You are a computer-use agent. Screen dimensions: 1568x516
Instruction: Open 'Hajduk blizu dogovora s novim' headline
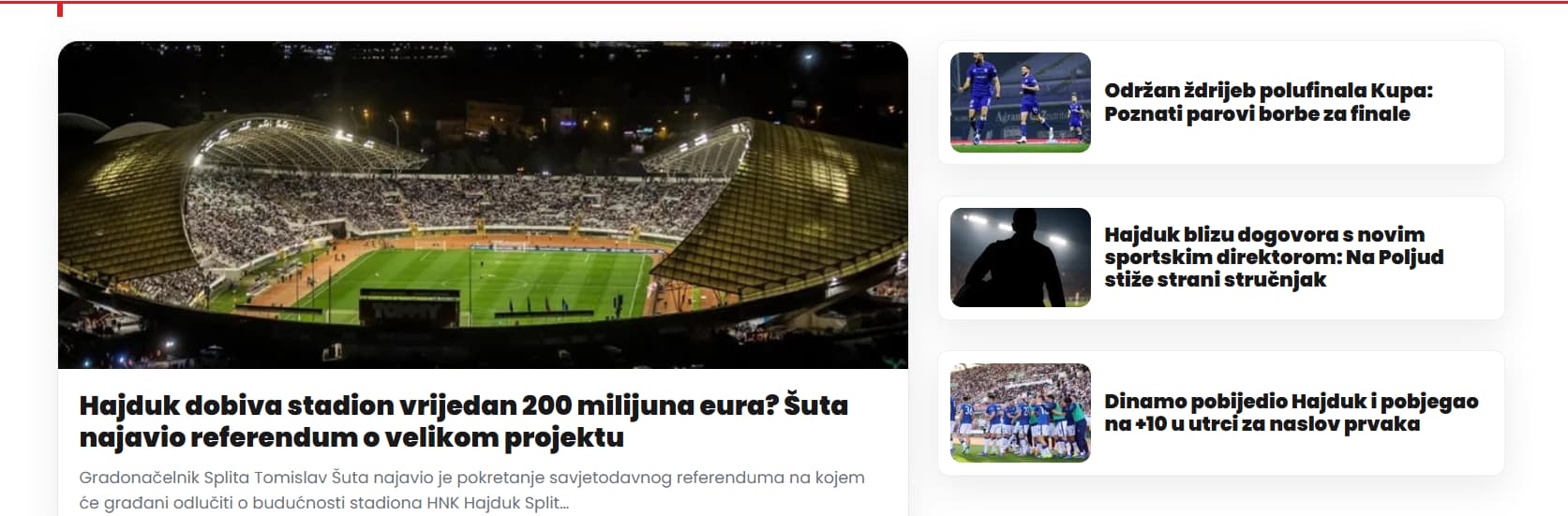(1264, 234)
